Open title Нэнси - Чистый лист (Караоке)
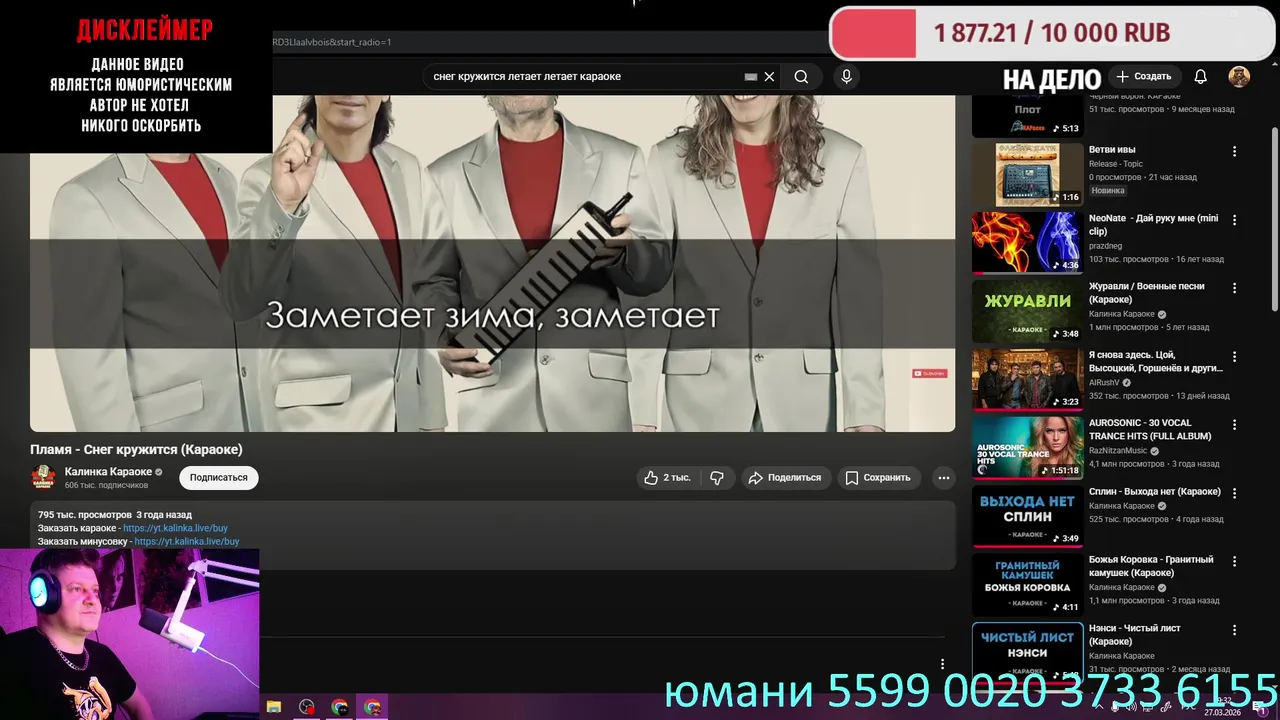Viewport: 1280px width, 720px height. (1135, 635)
